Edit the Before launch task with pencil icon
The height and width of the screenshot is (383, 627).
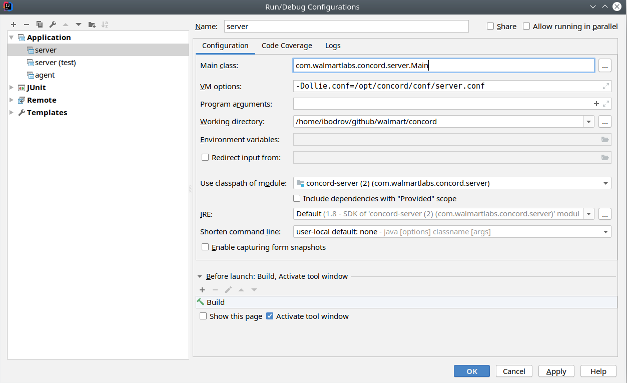tap(228, 290)
